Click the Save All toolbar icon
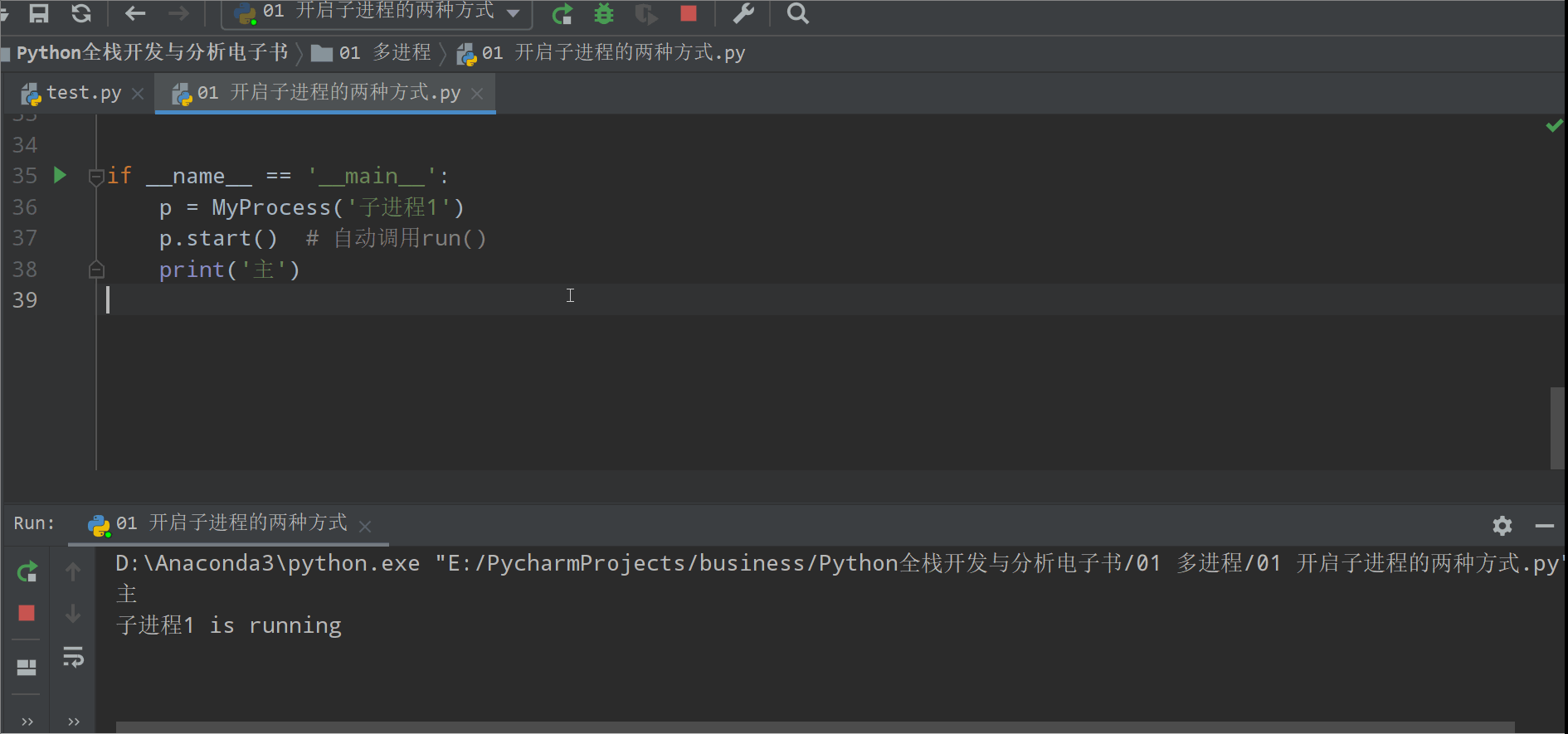This screenshot has height=734, width=1568. pyautogui.click(x=38, y=13)
